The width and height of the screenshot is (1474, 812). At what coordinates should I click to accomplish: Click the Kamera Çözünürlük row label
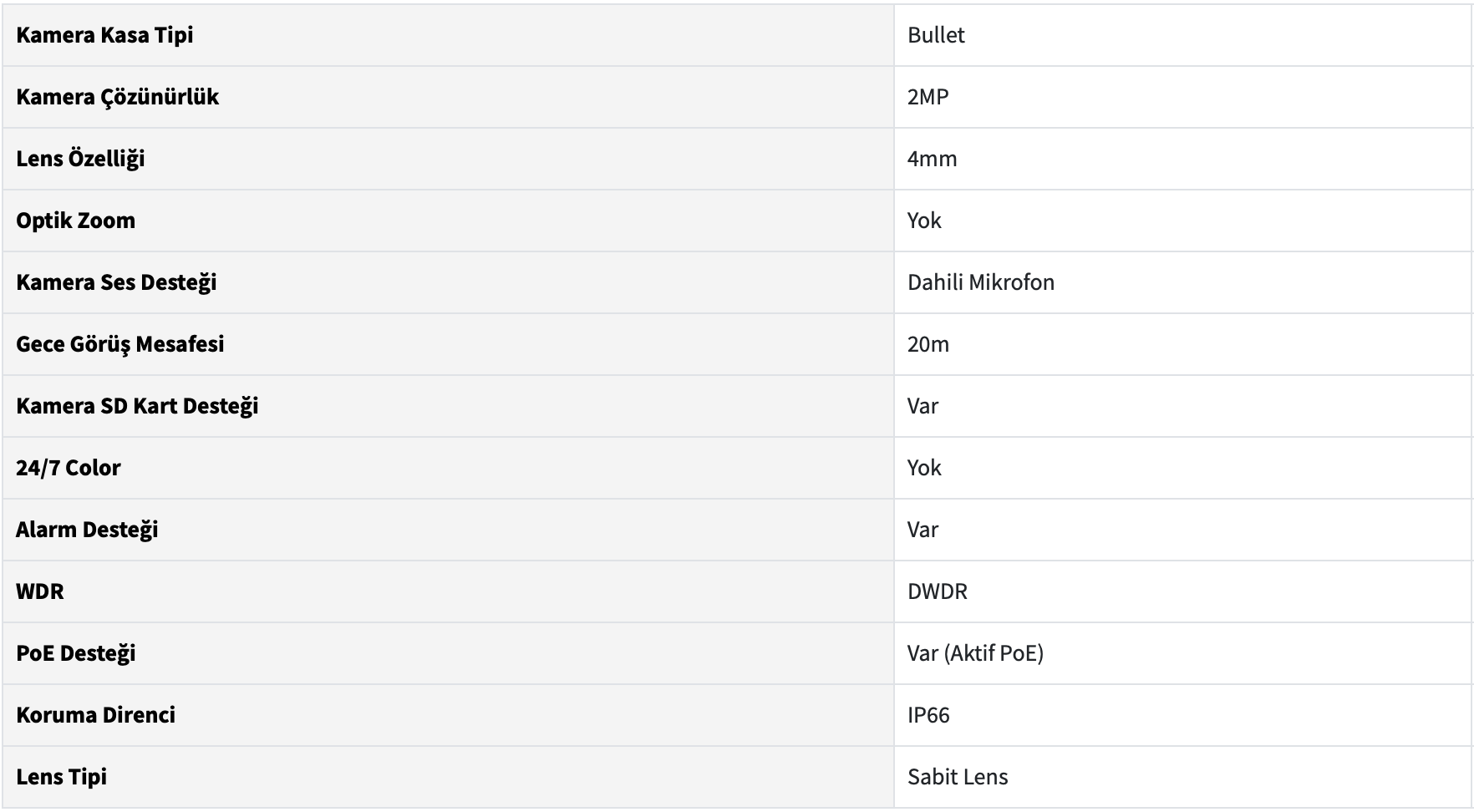(117, 97)
